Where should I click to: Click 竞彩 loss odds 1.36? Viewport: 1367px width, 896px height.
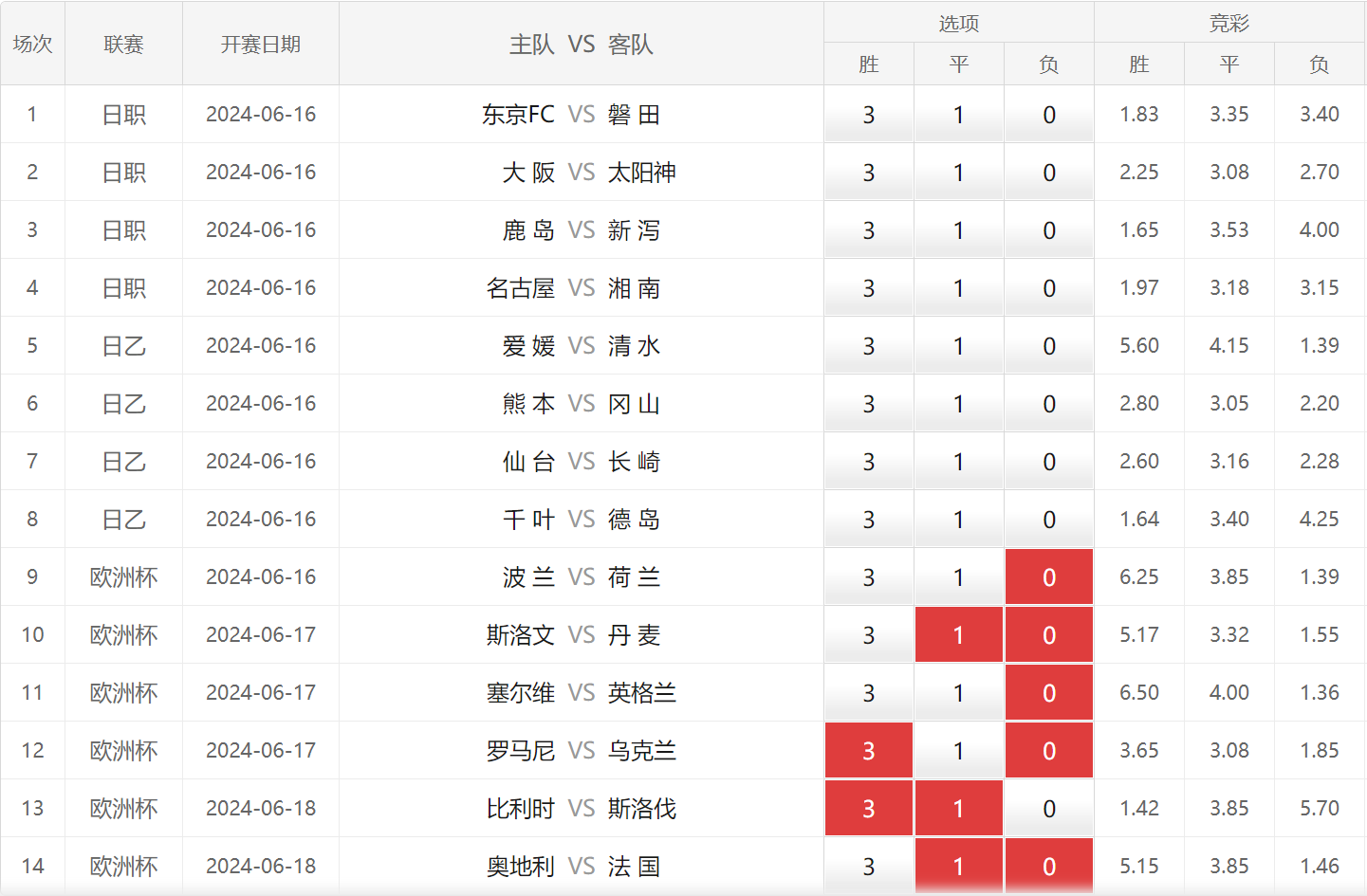coord(1320,693)
